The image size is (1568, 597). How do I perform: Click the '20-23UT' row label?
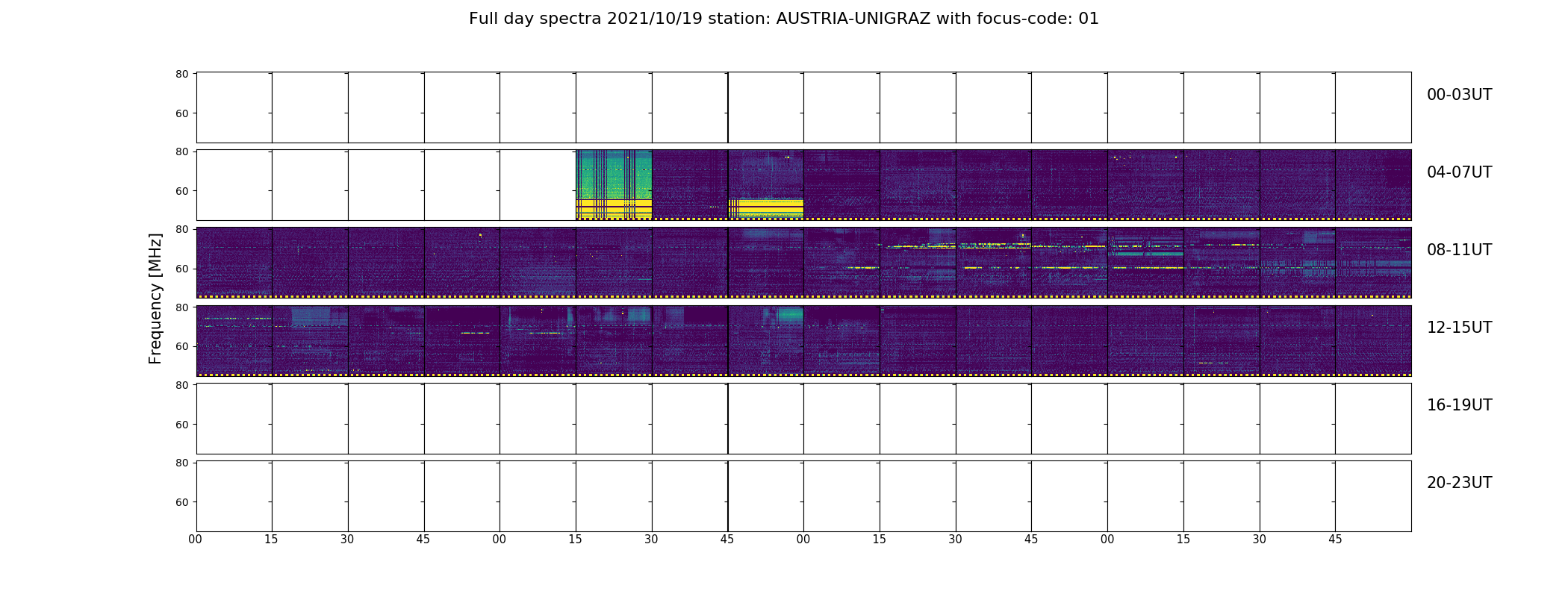coord(1459,483)
